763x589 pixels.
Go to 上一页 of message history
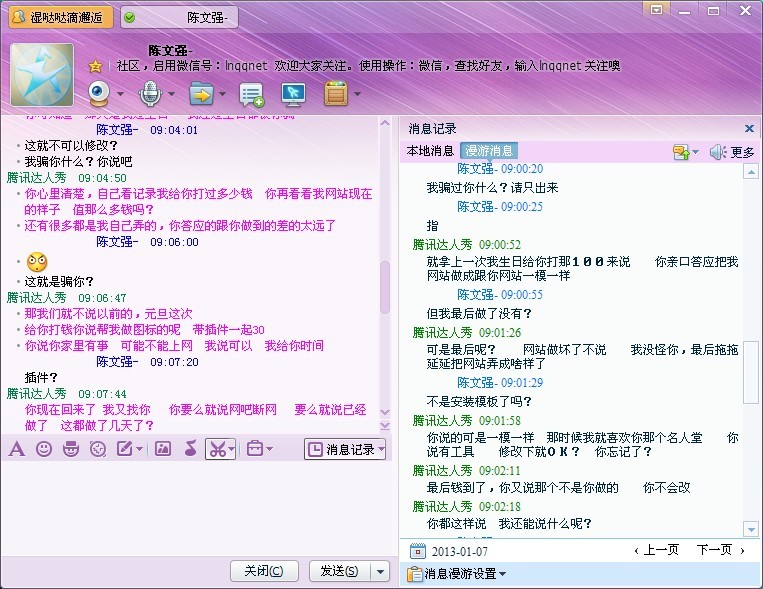(656, 551)
